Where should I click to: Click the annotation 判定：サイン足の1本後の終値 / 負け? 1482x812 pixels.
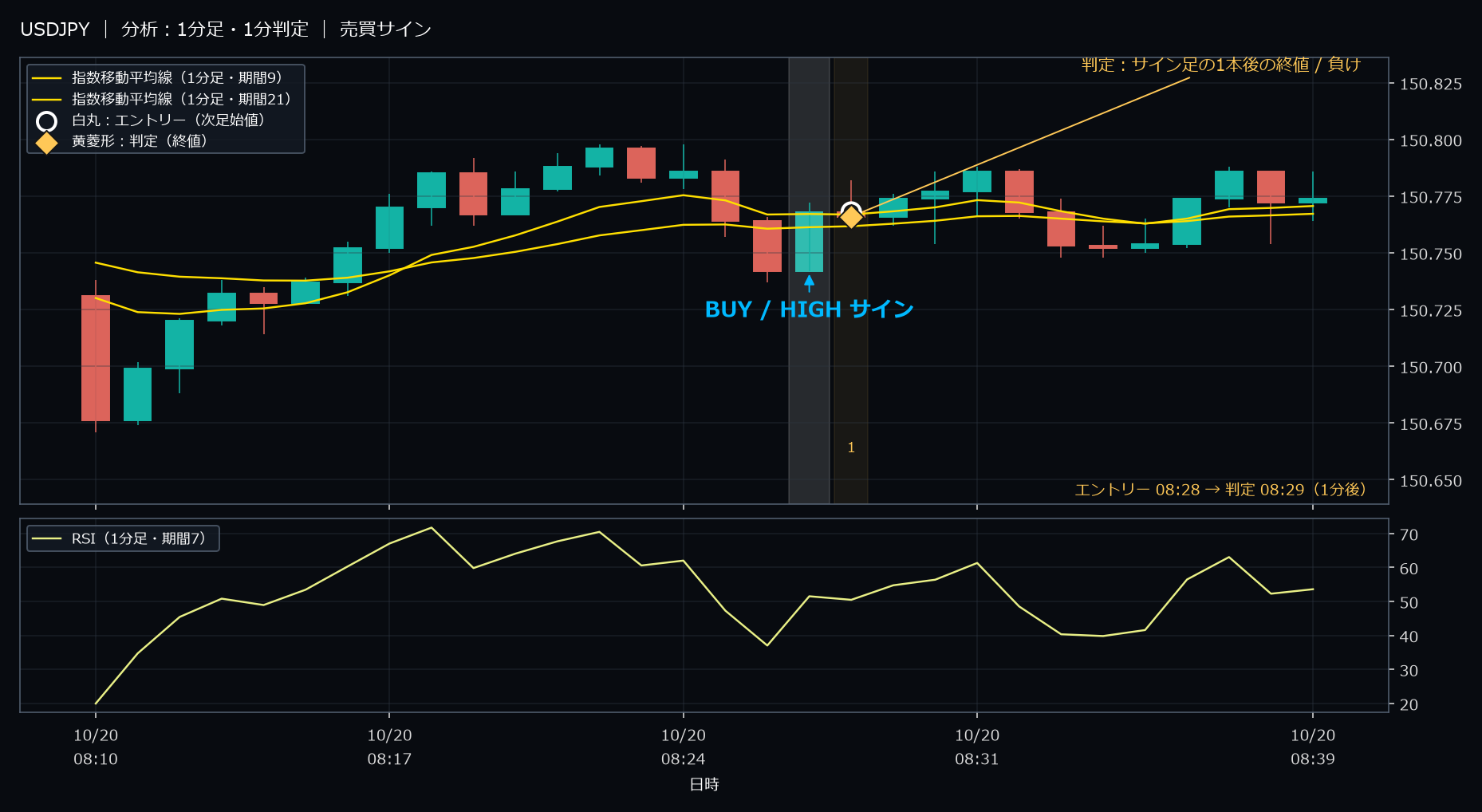[1220, 65]
